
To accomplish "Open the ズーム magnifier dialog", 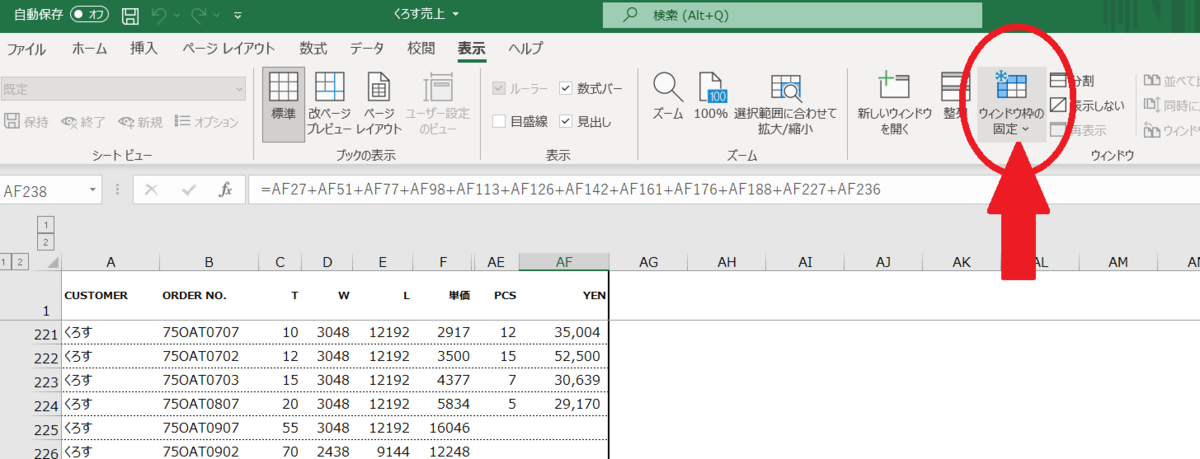I will [x=667, y=97].
